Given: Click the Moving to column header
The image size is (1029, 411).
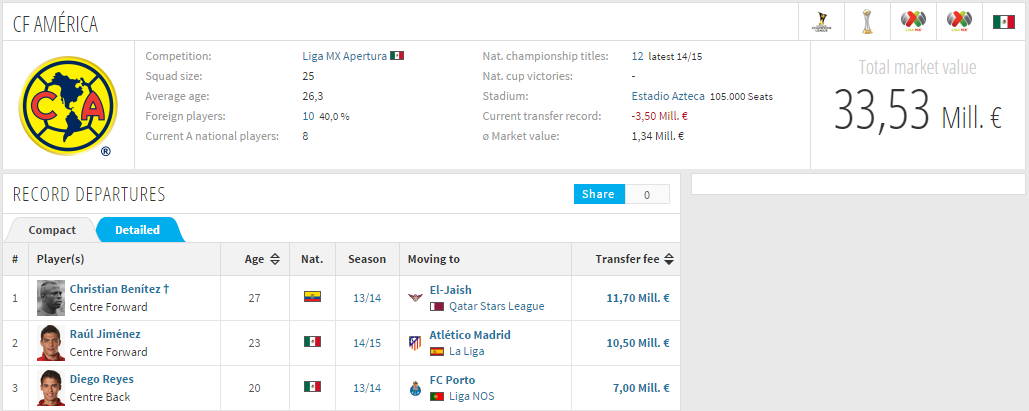Looking at the screenshot, I should 434,259.
